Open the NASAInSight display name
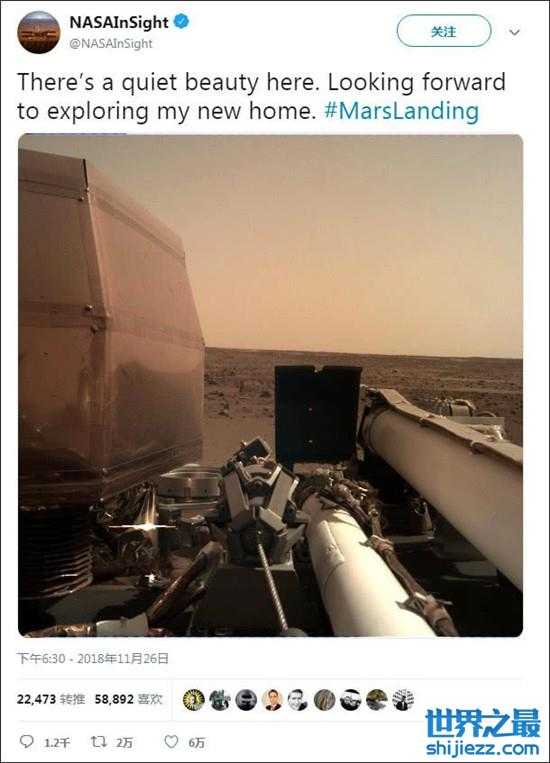Screen dimensions: 550x763 [x=119, y=22]
